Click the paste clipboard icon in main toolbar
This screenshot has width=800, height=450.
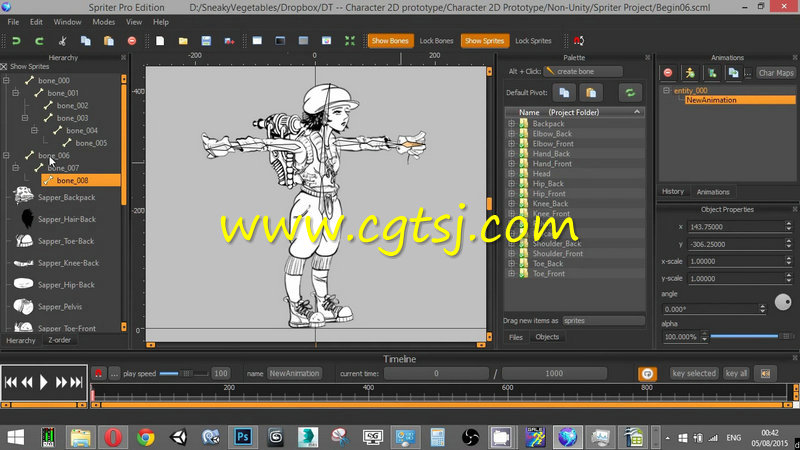pyautogui.click(x=109, y=41)
